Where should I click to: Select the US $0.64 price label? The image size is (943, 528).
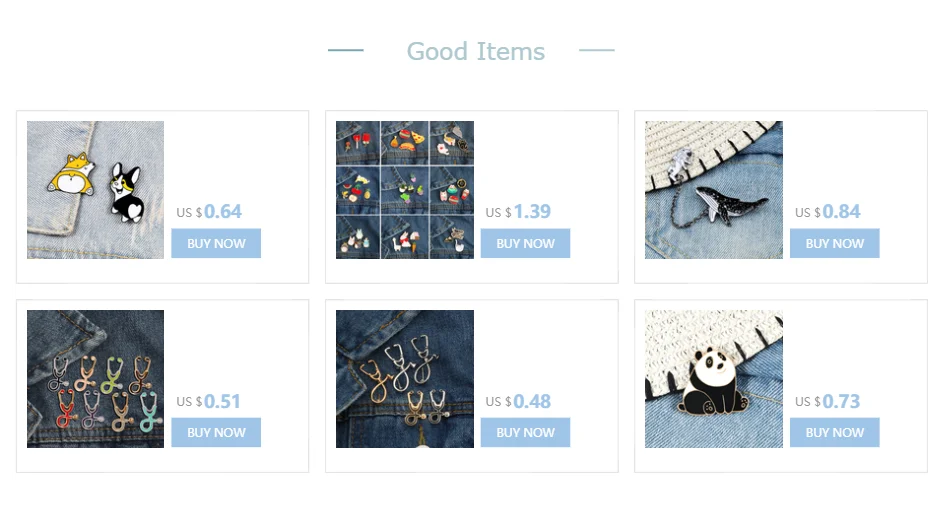click(x=209, y=212)
